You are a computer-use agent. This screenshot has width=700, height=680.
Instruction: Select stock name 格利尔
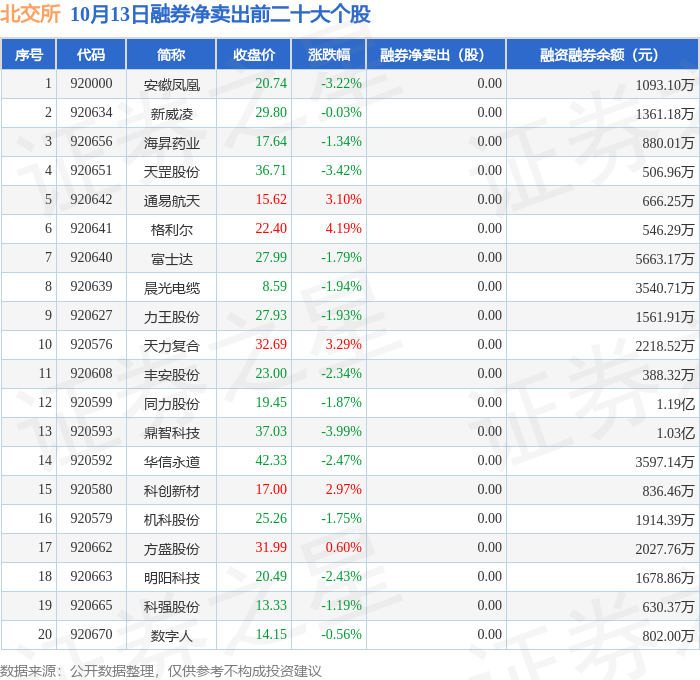(x=171, y=230)
